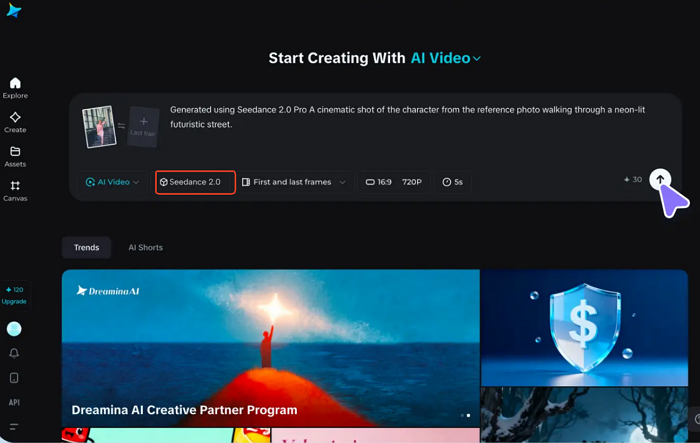Screen dimensions: 700x443
Task: Open notifications bell icon
Action: (x=14, y=353)
